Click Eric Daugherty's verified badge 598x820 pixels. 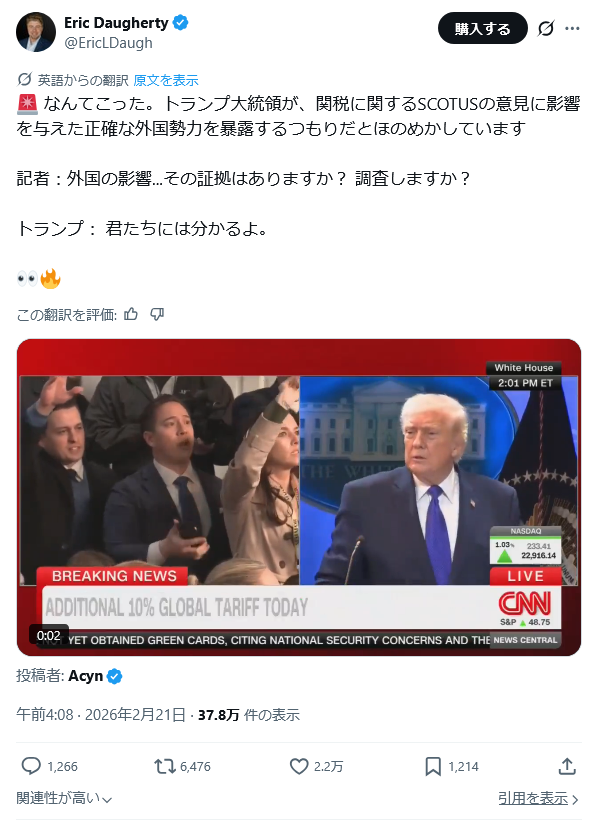(180, 22)
